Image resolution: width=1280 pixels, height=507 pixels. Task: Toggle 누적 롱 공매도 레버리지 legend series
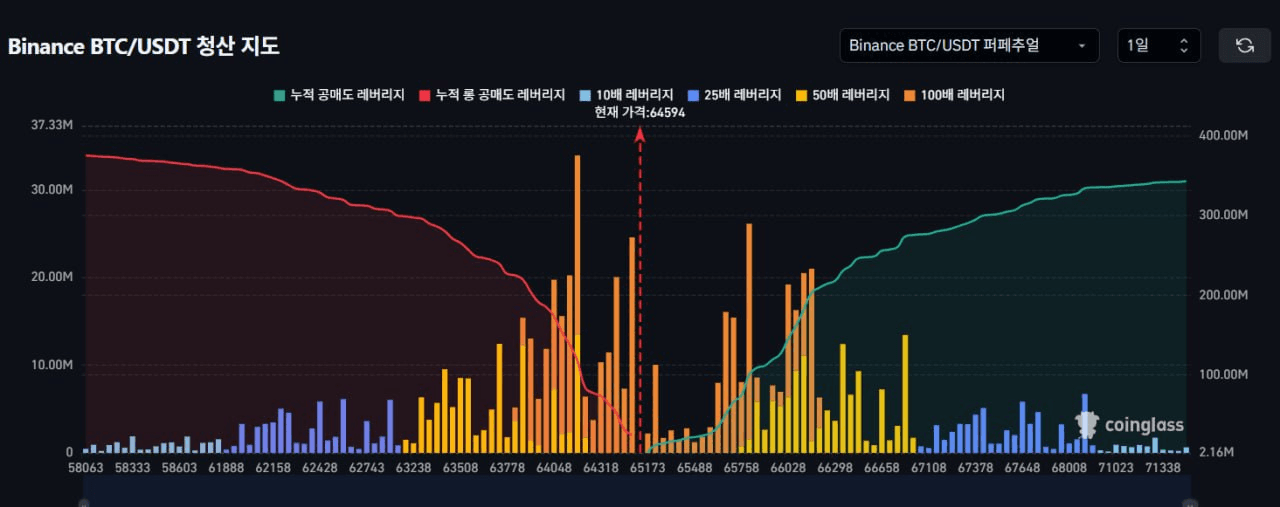492,95
